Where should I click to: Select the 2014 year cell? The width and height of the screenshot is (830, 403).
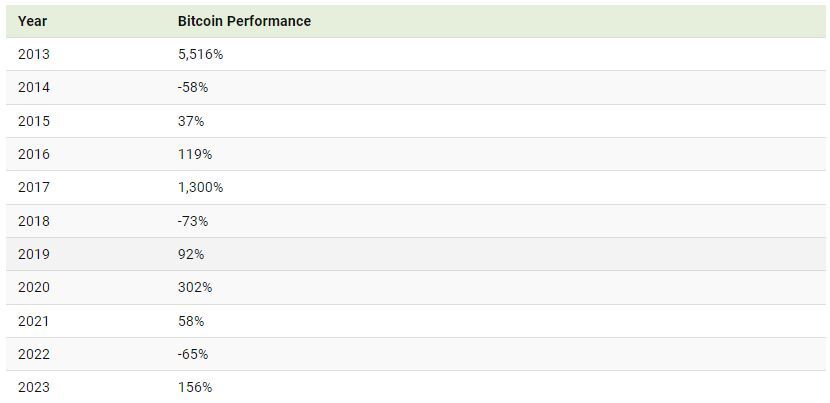33,87
